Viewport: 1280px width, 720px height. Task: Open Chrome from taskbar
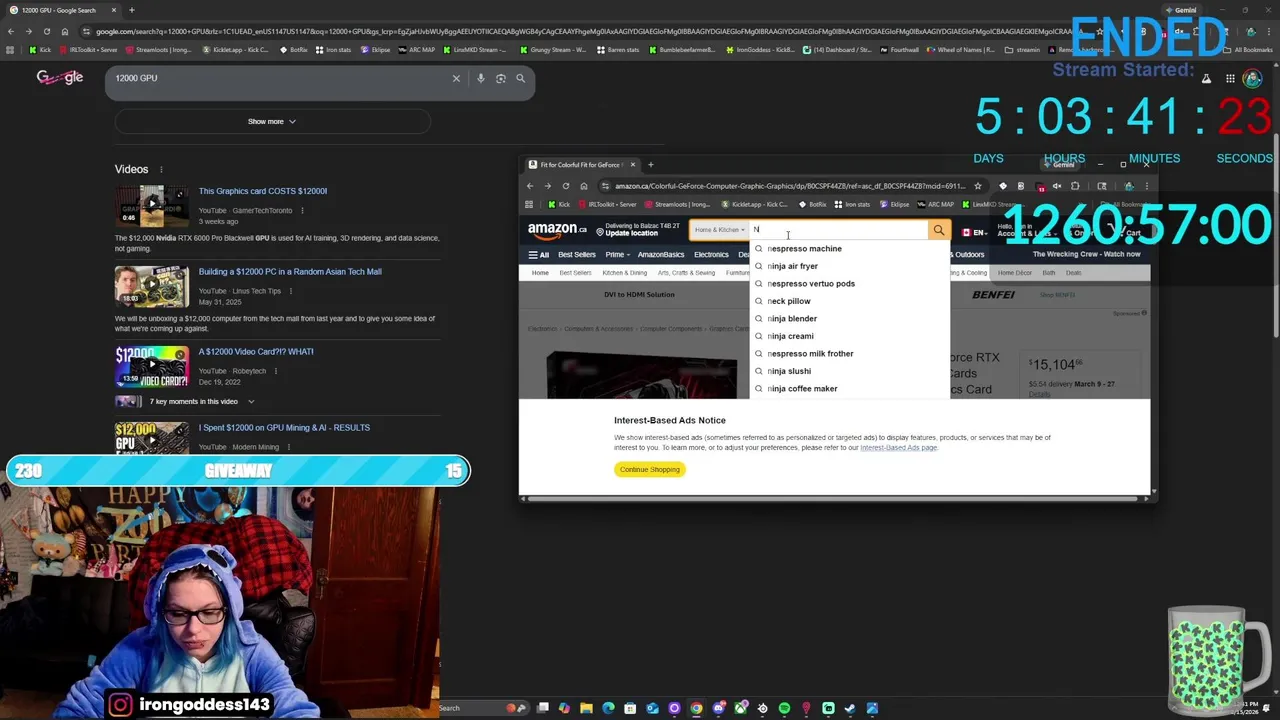[x=696, y=708]
